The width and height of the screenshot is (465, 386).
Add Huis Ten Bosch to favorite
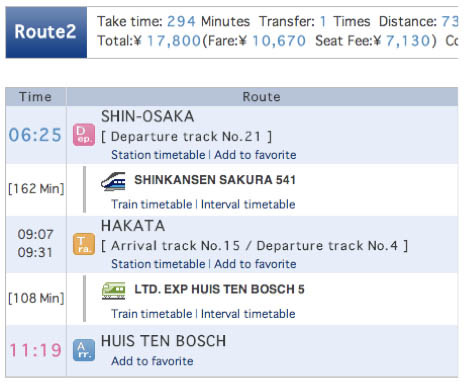152,361
